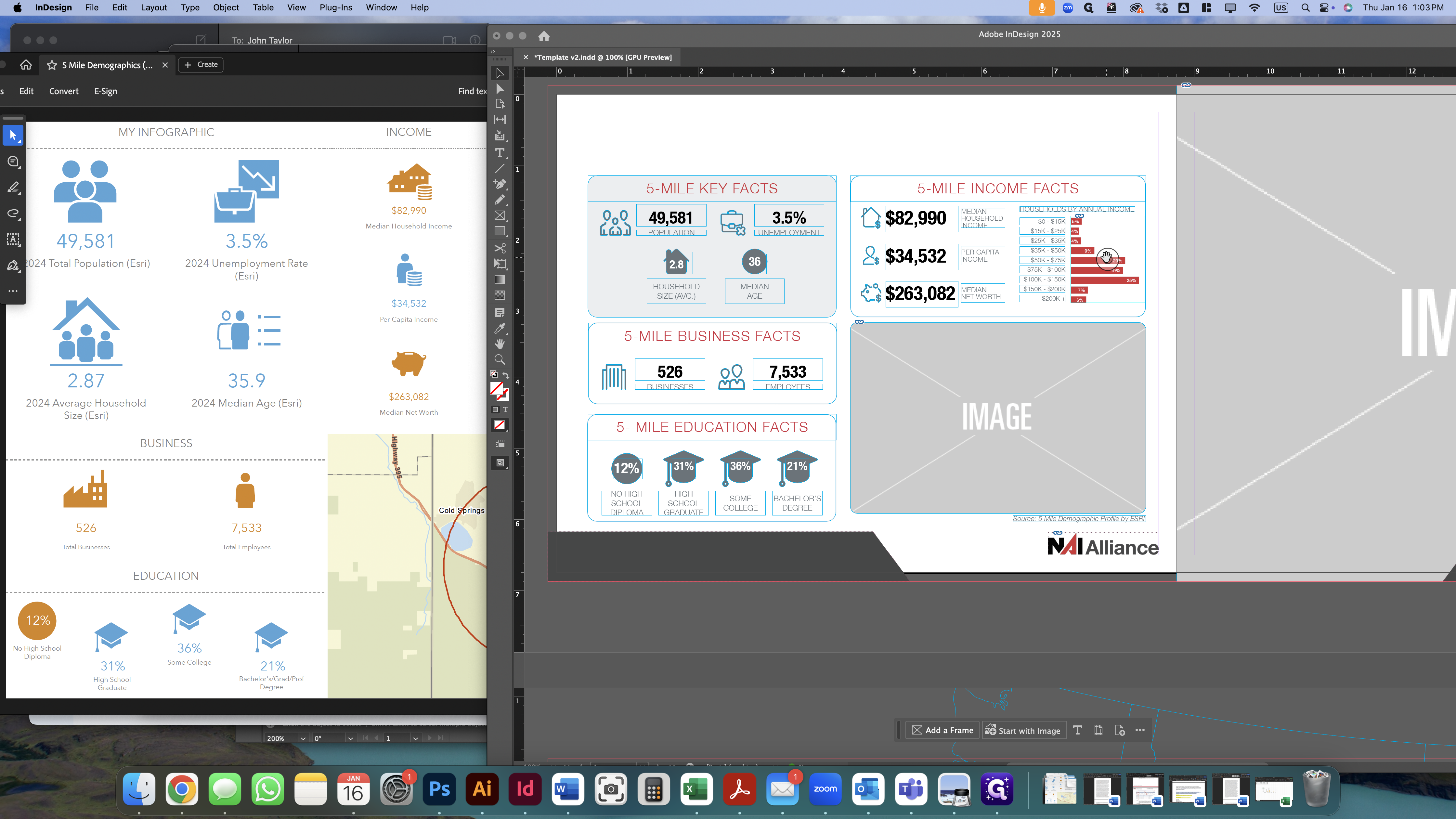The image size is (1456, 819).
Task: Click the Find text field in Acrobat
Action: click(472, 91)
